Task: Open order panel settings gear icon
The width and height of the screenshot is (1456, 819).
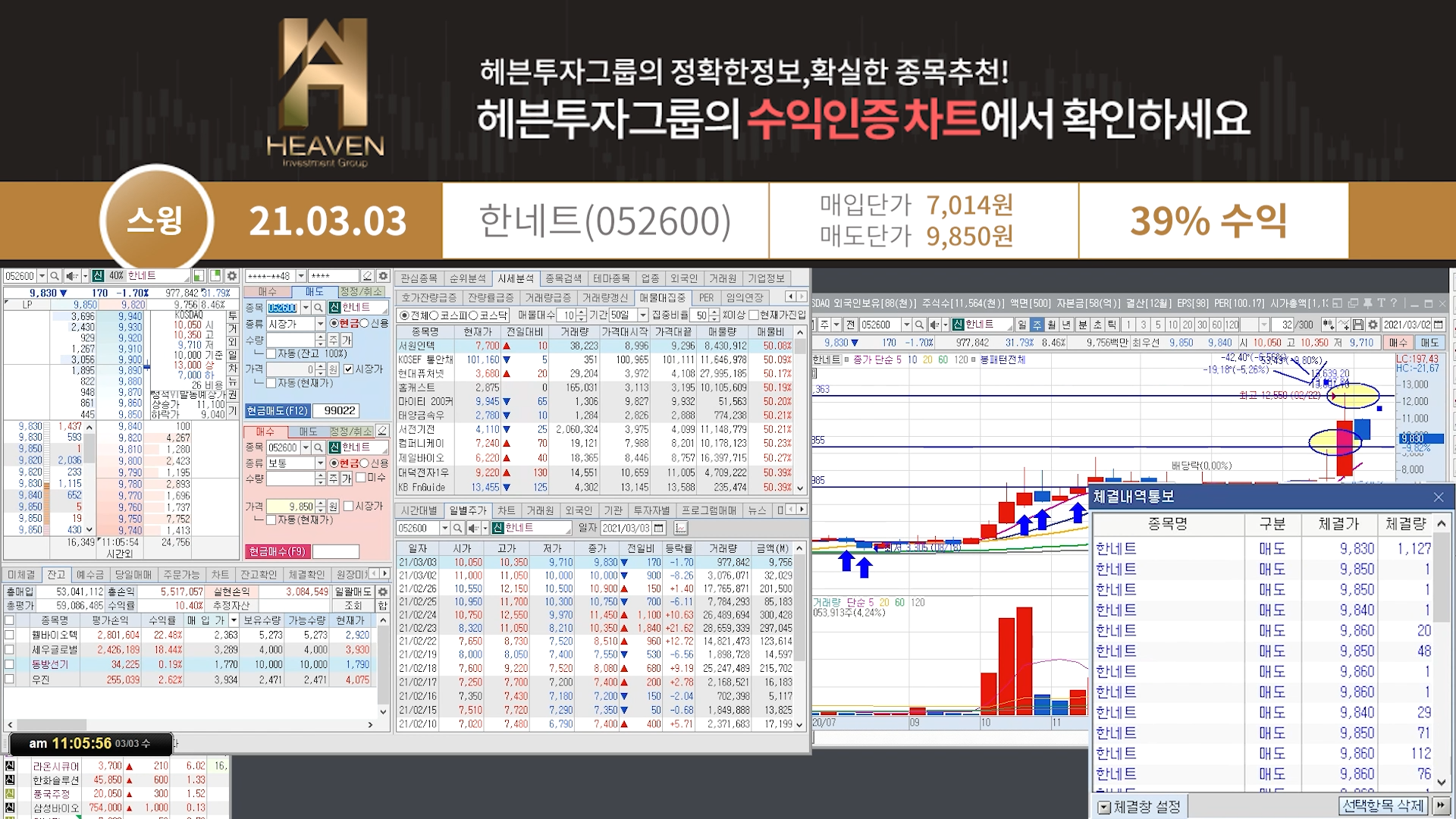Action: (x=383, y=276)
